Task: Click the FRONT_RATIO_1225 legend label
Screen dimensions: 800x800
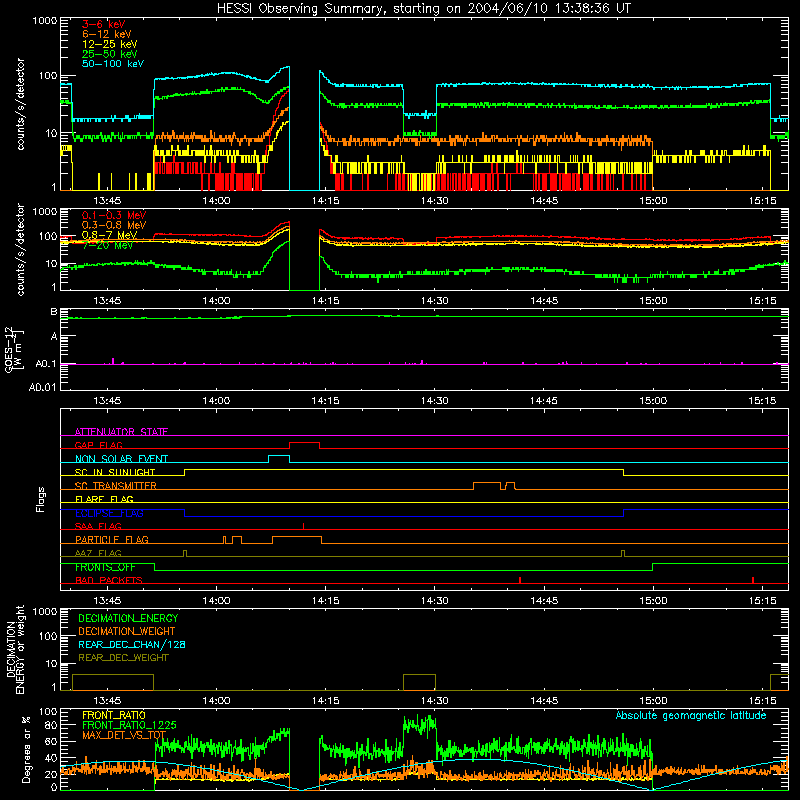Action: click(x=129, y=725)
